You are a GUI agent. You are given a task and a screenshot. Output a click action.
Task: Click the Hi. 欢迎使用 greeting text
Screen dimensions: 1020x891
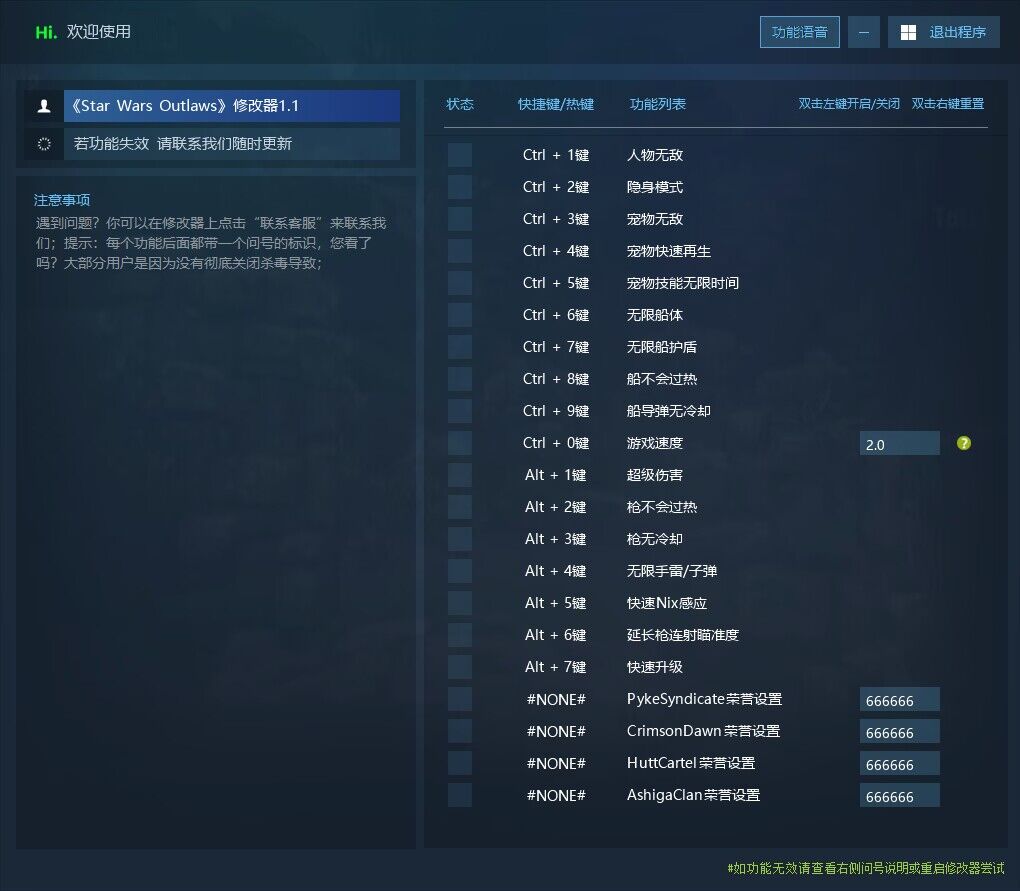[83, 32]
